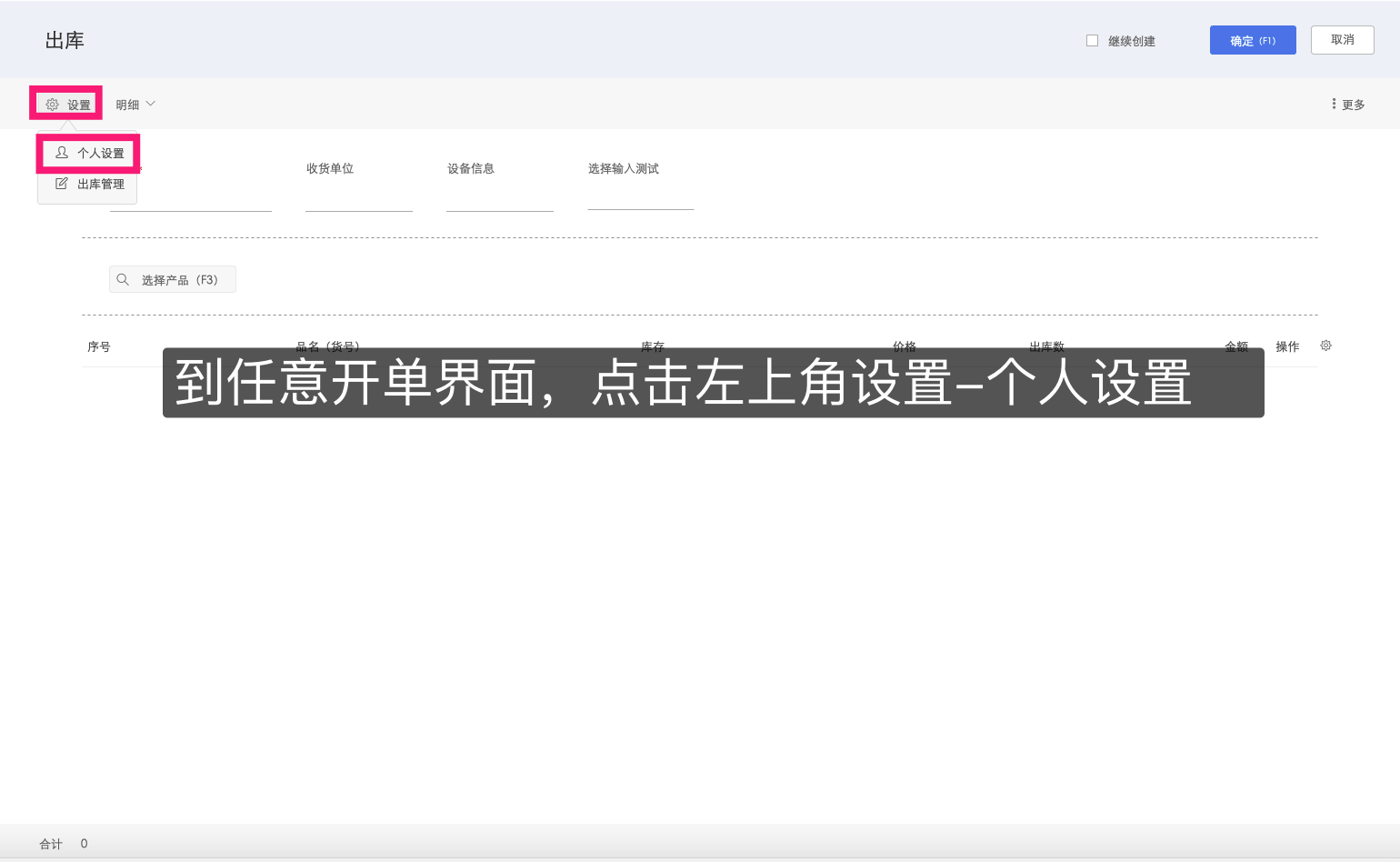
Task: Click the 收货单位 input field
Action: click(x=359, y=205)
